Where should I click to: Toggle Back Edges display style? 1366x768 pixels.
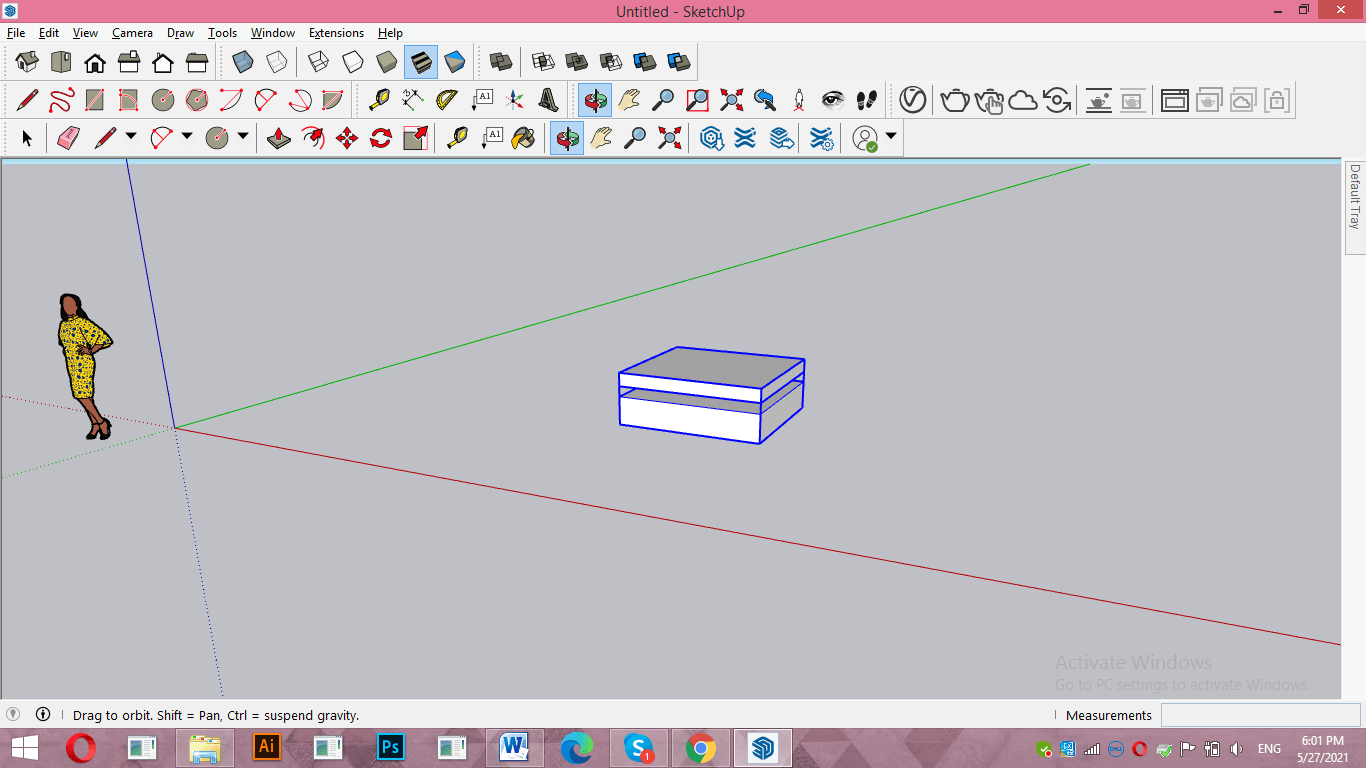tap(277, 62)
